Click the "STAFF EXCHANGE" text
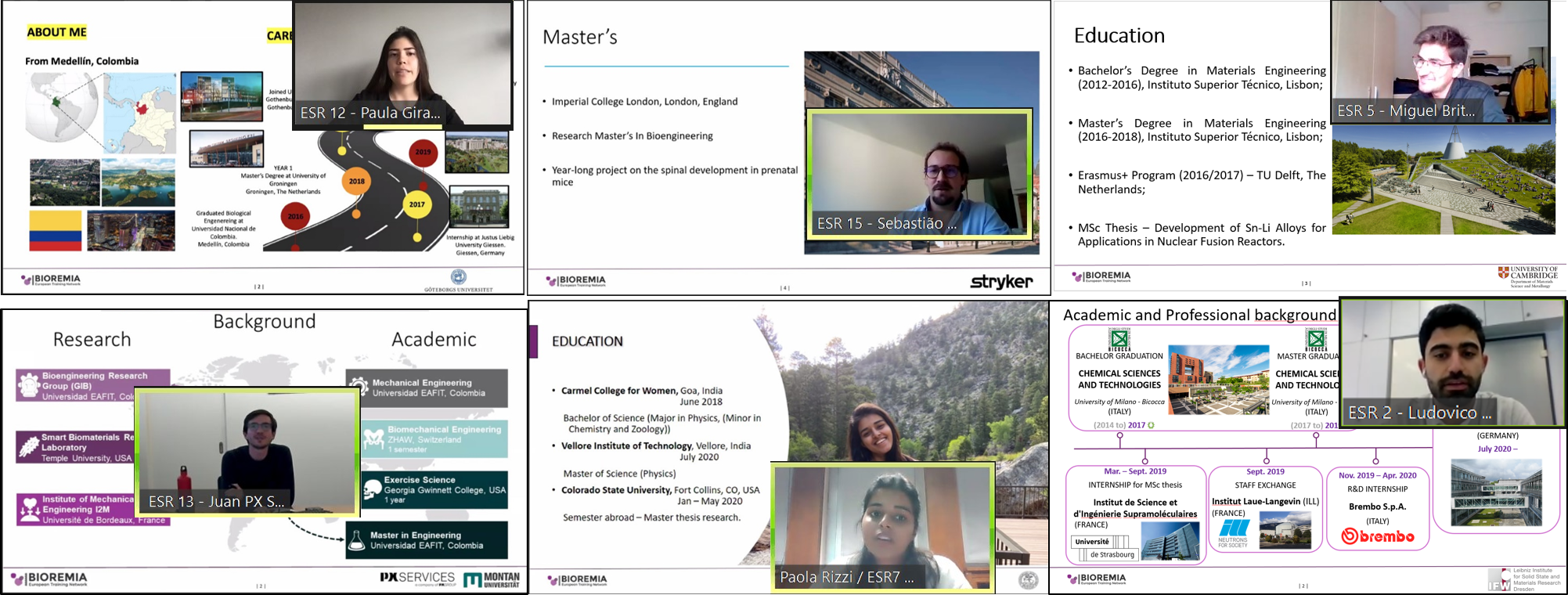1568x595 pixels. 1265,485
